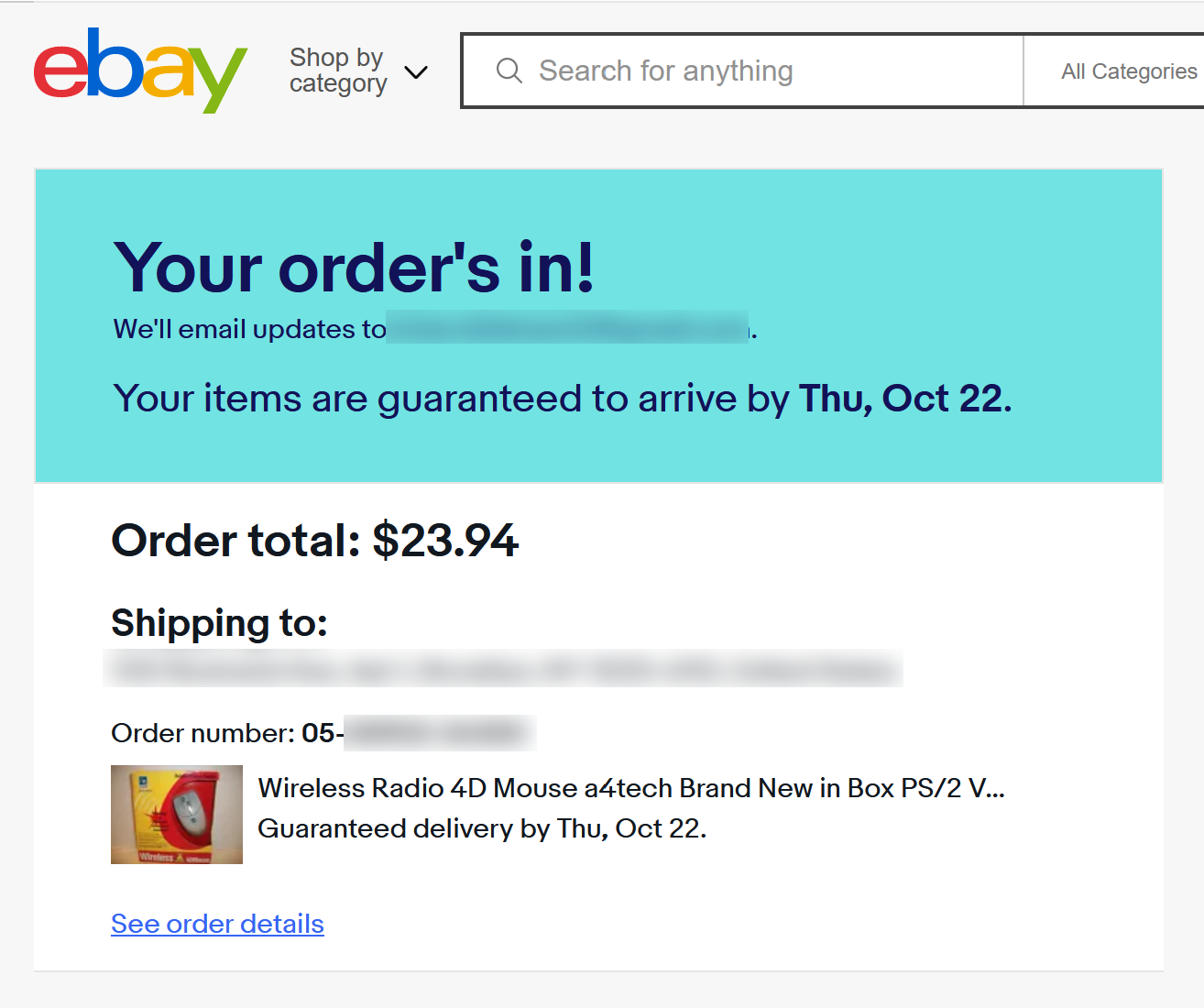Click the blurred email address in banner
This screenshot has height=1008, width=1204.
(568, 328)
